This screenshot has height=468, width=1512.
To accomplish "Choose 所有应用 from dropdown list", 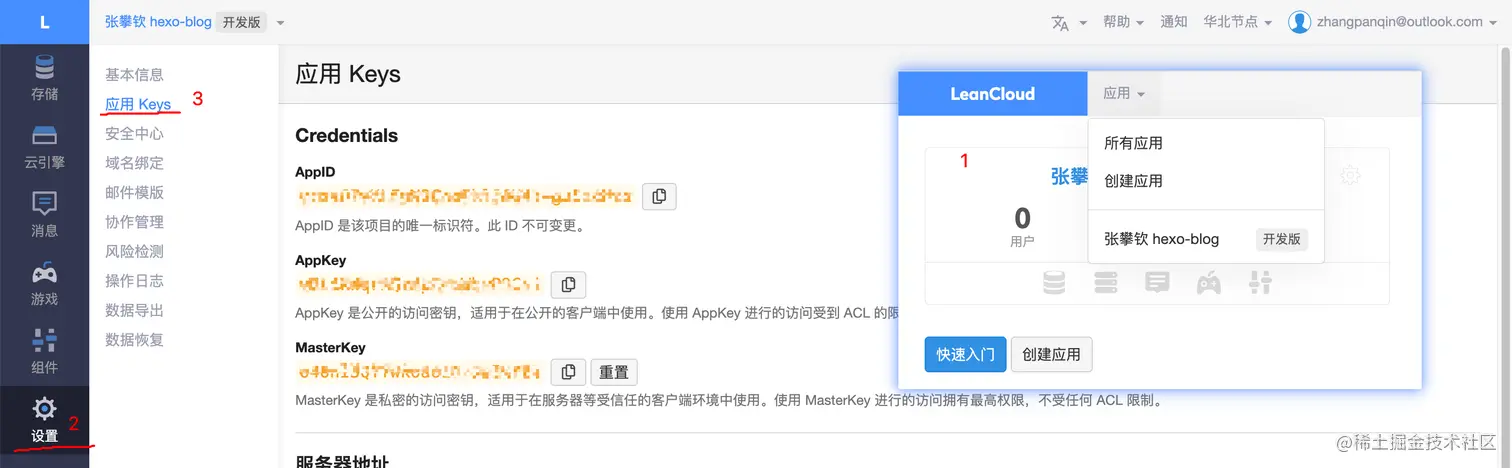I will pos(1205,143).
